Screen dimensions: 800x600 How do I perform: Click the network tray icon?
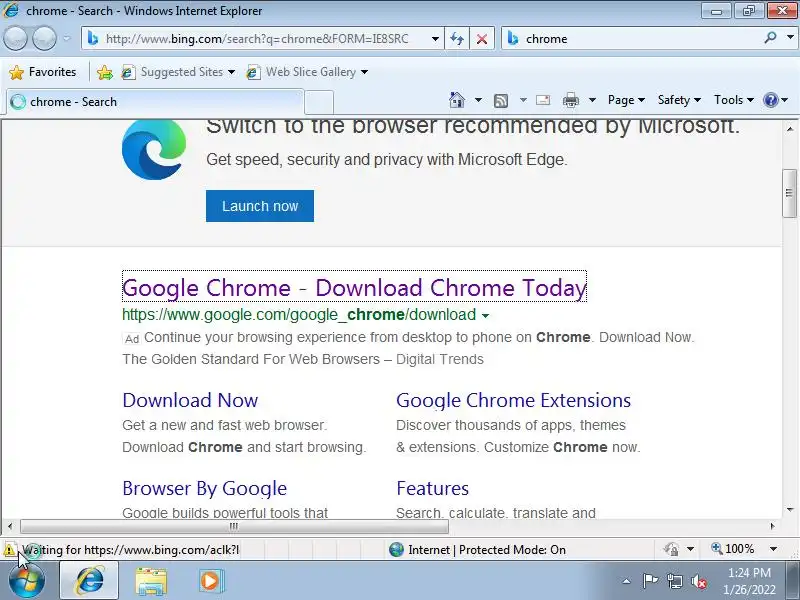point(675,581)
